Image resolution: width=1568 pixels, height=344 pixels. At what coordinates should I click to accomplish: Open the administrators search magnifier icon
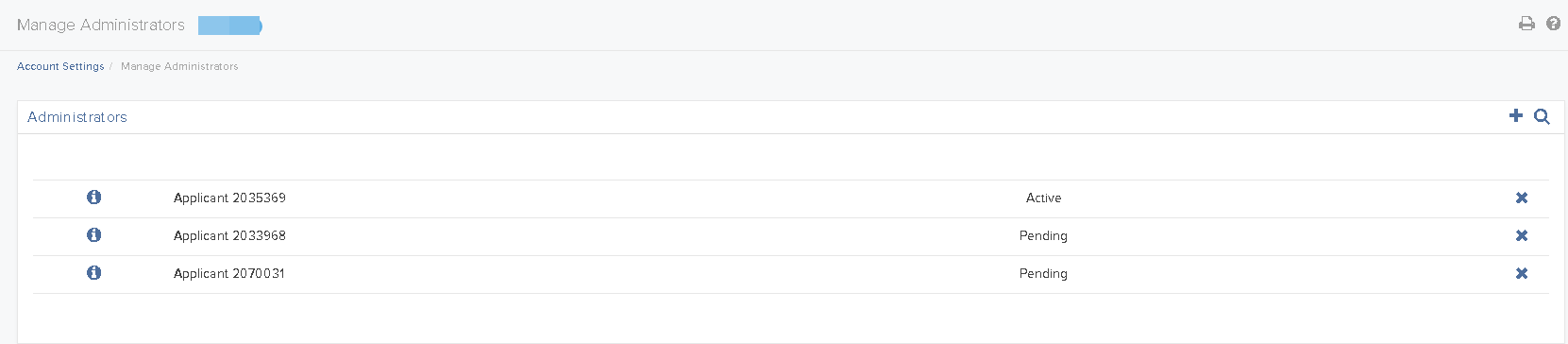point(1542,116)
